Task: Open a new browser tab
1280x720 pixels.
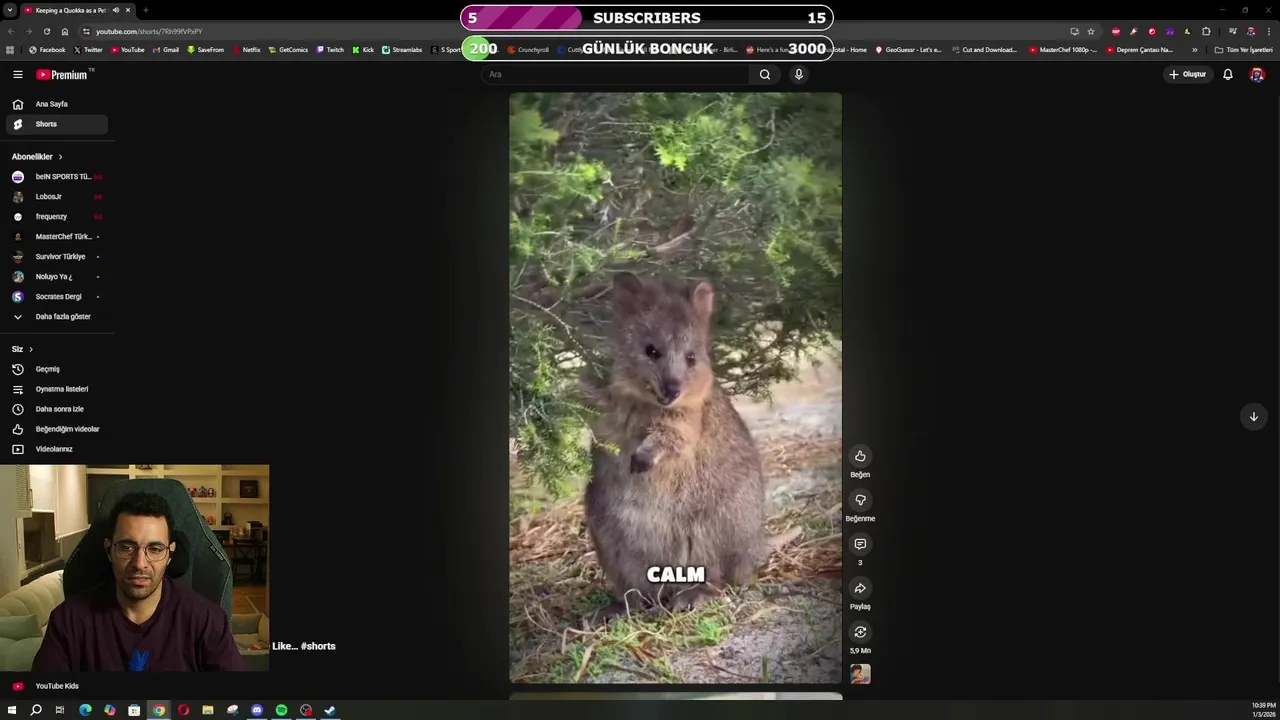Action: coord(145,10)
